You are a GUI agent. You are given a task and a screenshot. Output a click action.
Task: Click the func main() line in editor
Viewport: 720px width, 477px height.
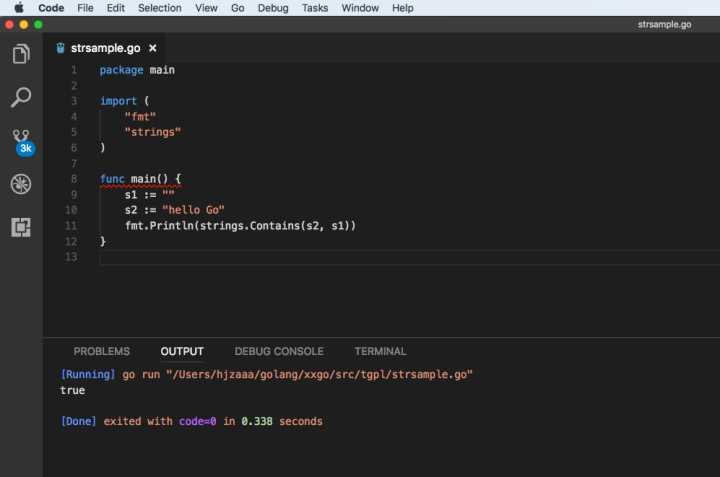(141, 179)
